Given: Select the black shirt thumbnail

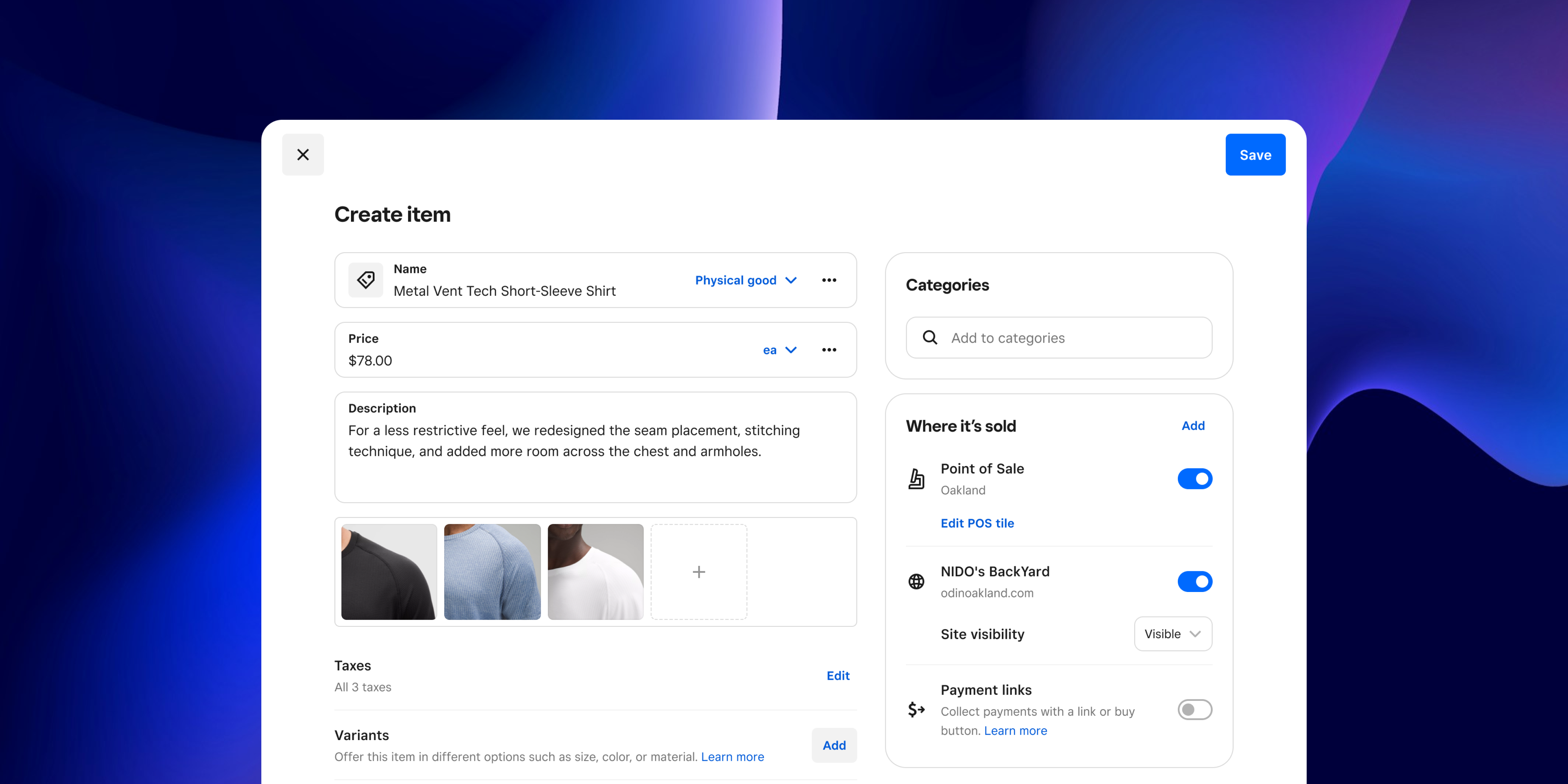Looking at the screenshot, I should point(389,572).
